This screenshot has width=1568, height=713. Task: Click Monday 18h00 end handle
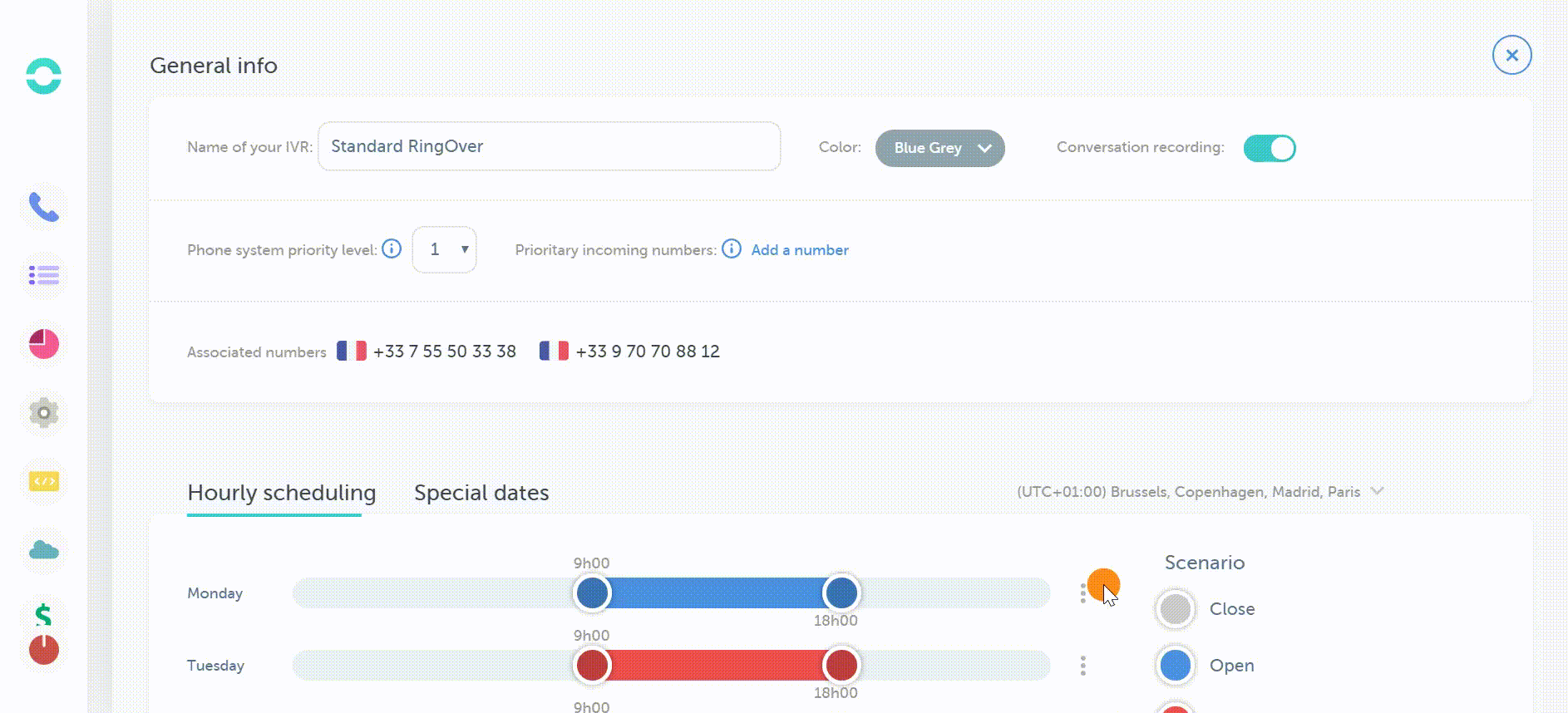(841, 593)
